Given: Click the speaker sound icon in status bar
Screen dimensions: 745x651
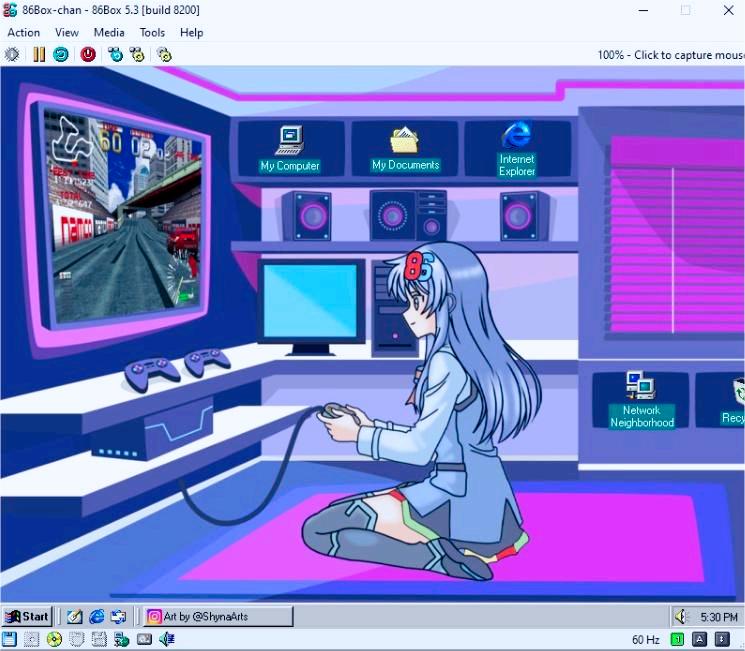Looking at the screenshot, I should click(x=167, y=639).
